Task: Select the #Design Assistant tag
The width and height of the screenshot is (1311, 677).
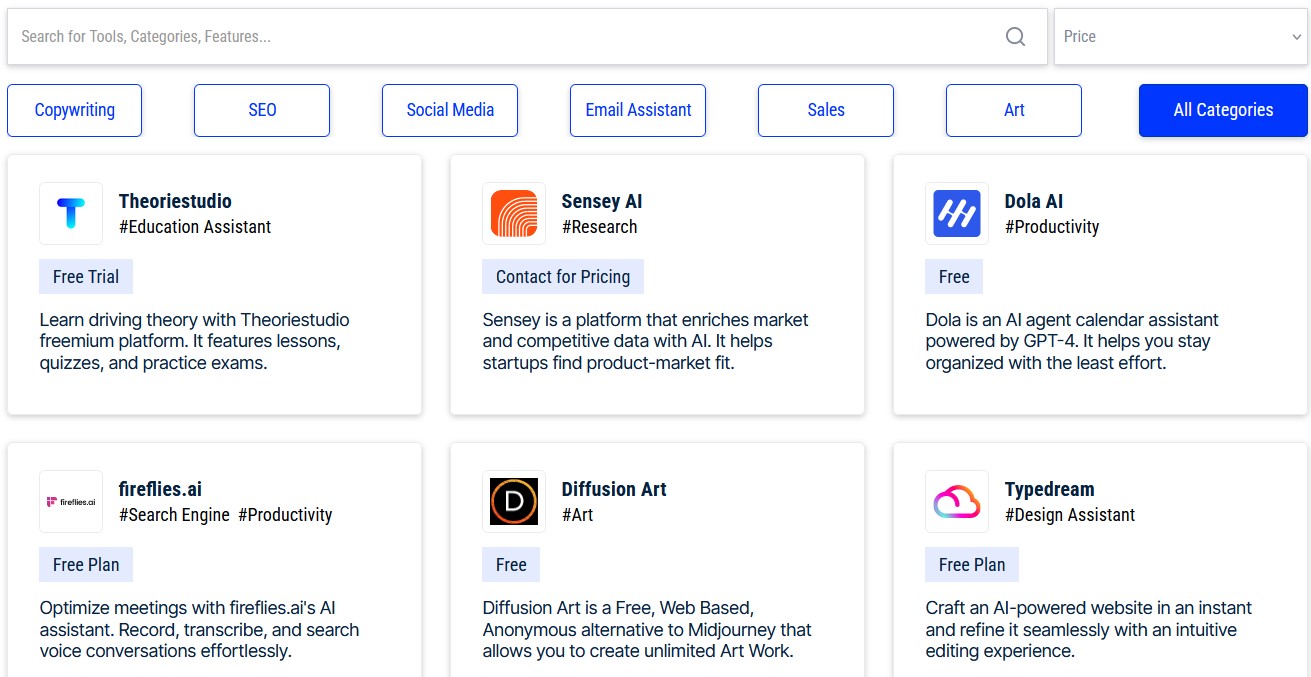Action: 1070,515
